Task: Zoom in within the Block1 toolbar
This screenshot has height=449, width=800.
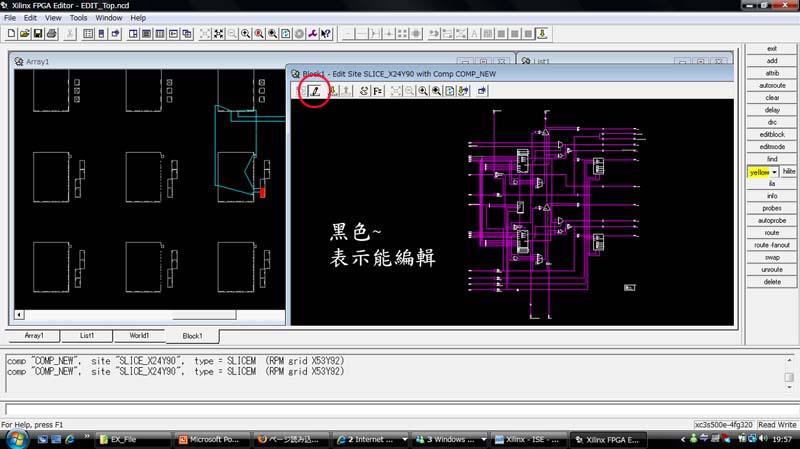Action: pos(423,91)
